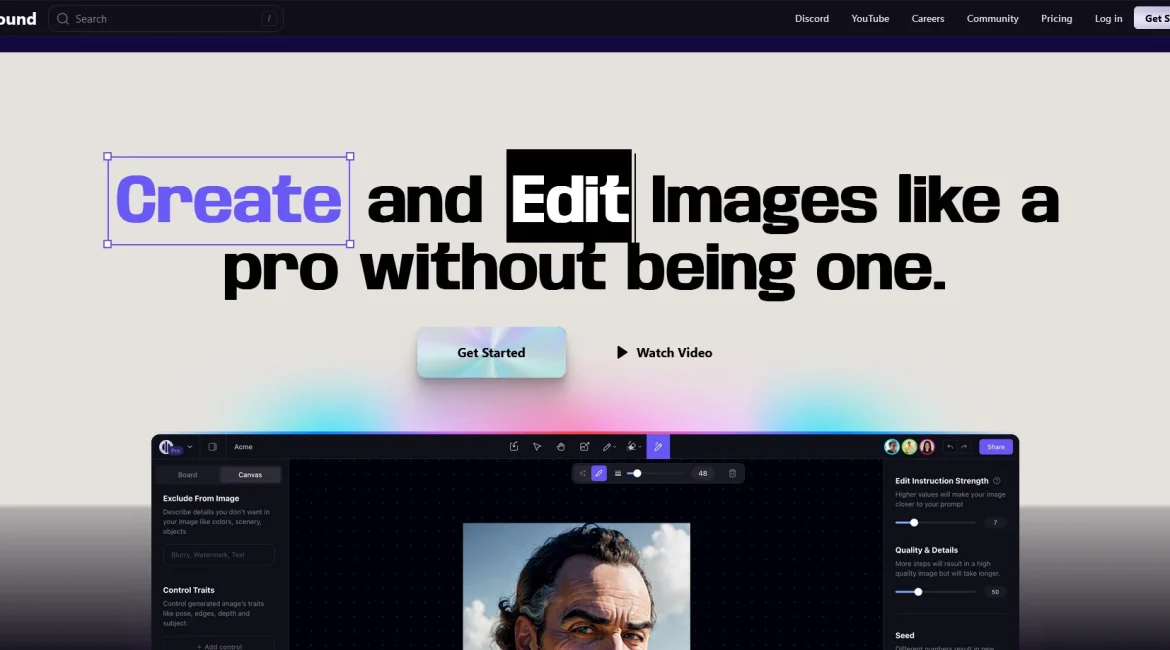Image resolution: width=1170 pixels, height=650 pixels.
Task: Click the search magnifier icon
Action: [63, 19]
